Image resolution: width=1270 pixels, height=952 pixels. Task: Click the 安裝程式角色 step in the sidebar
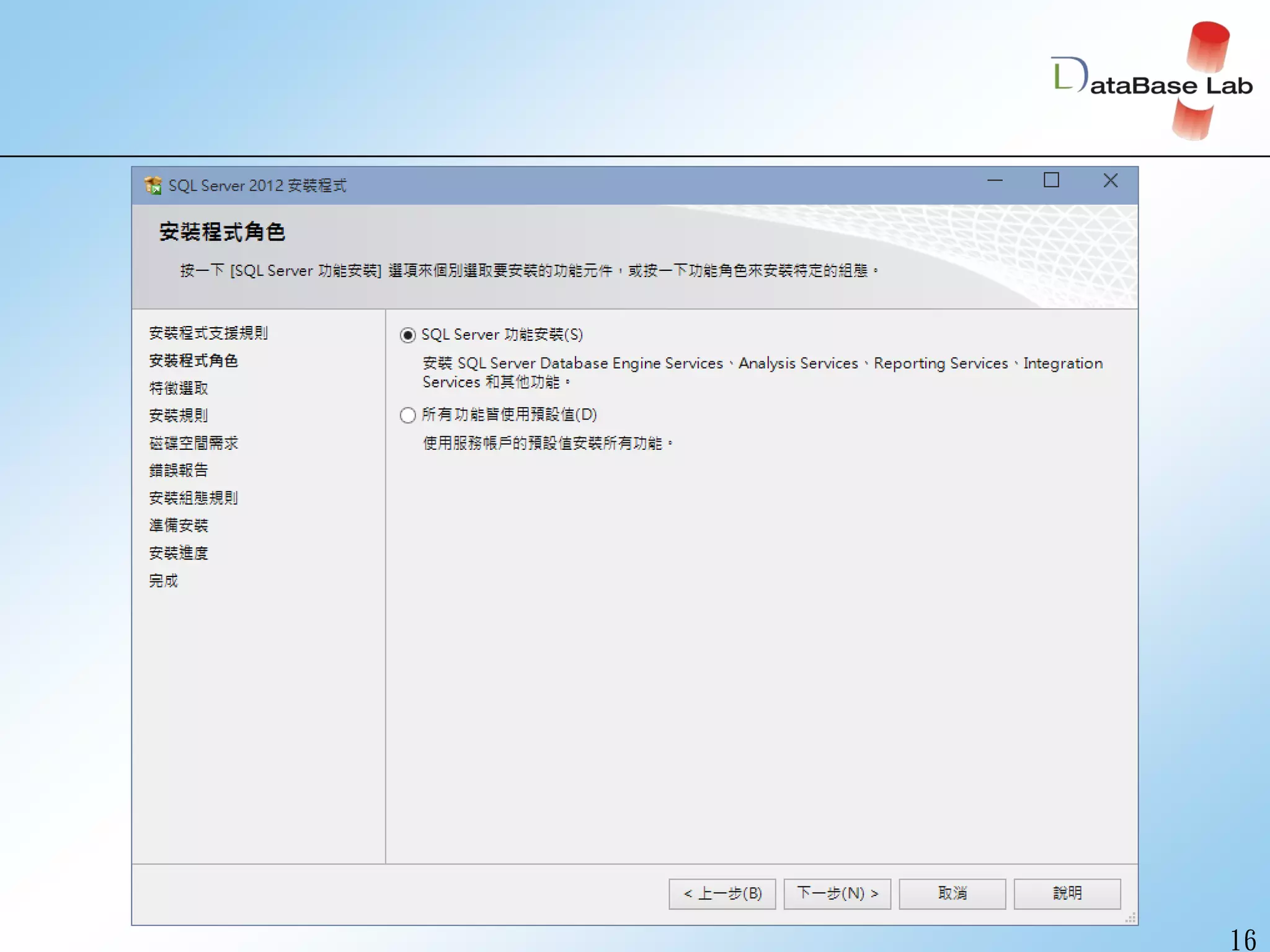tap(193, 361)
